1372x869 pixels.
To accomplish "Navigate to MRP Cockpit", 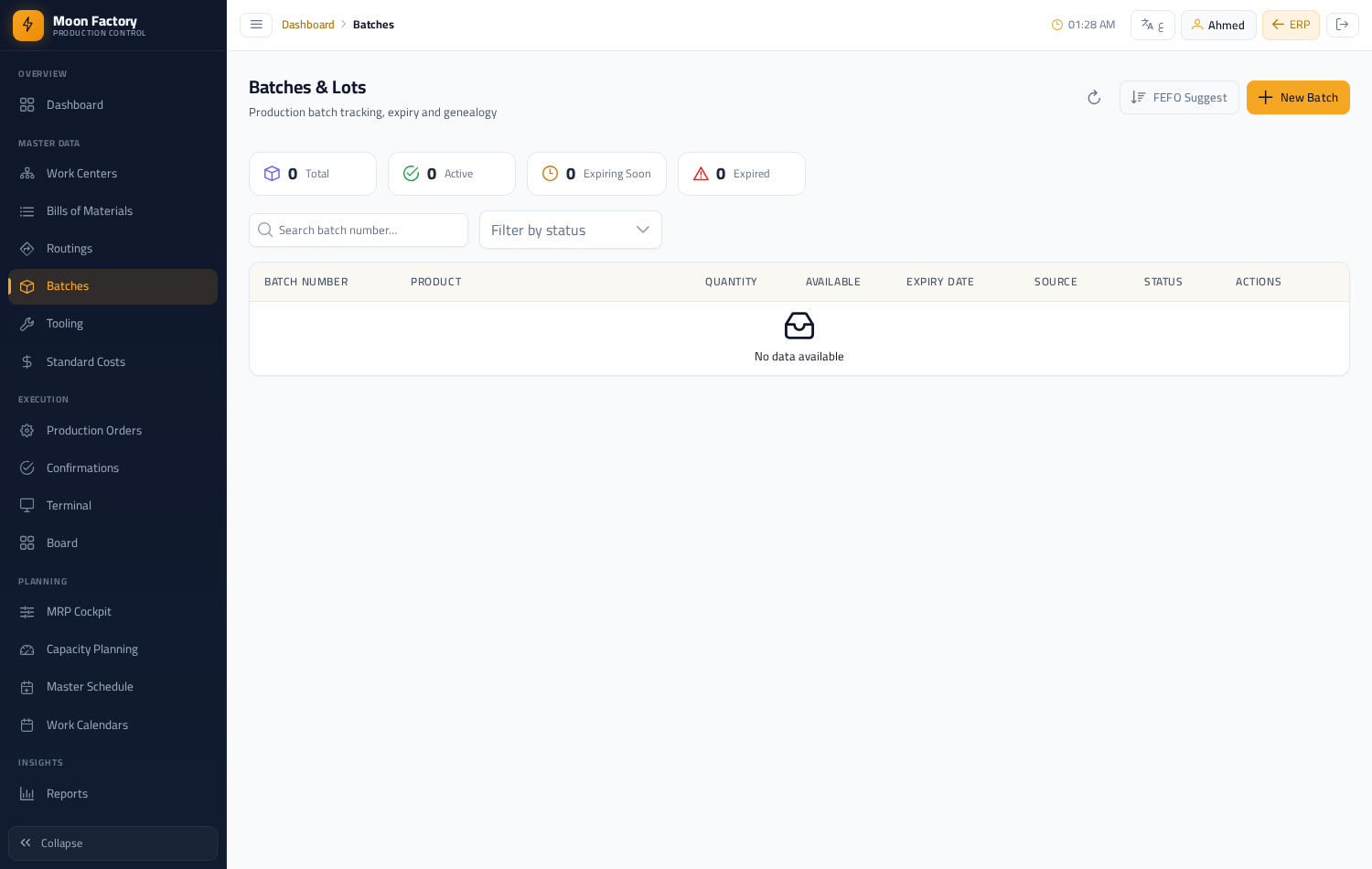I will point(113,612).
